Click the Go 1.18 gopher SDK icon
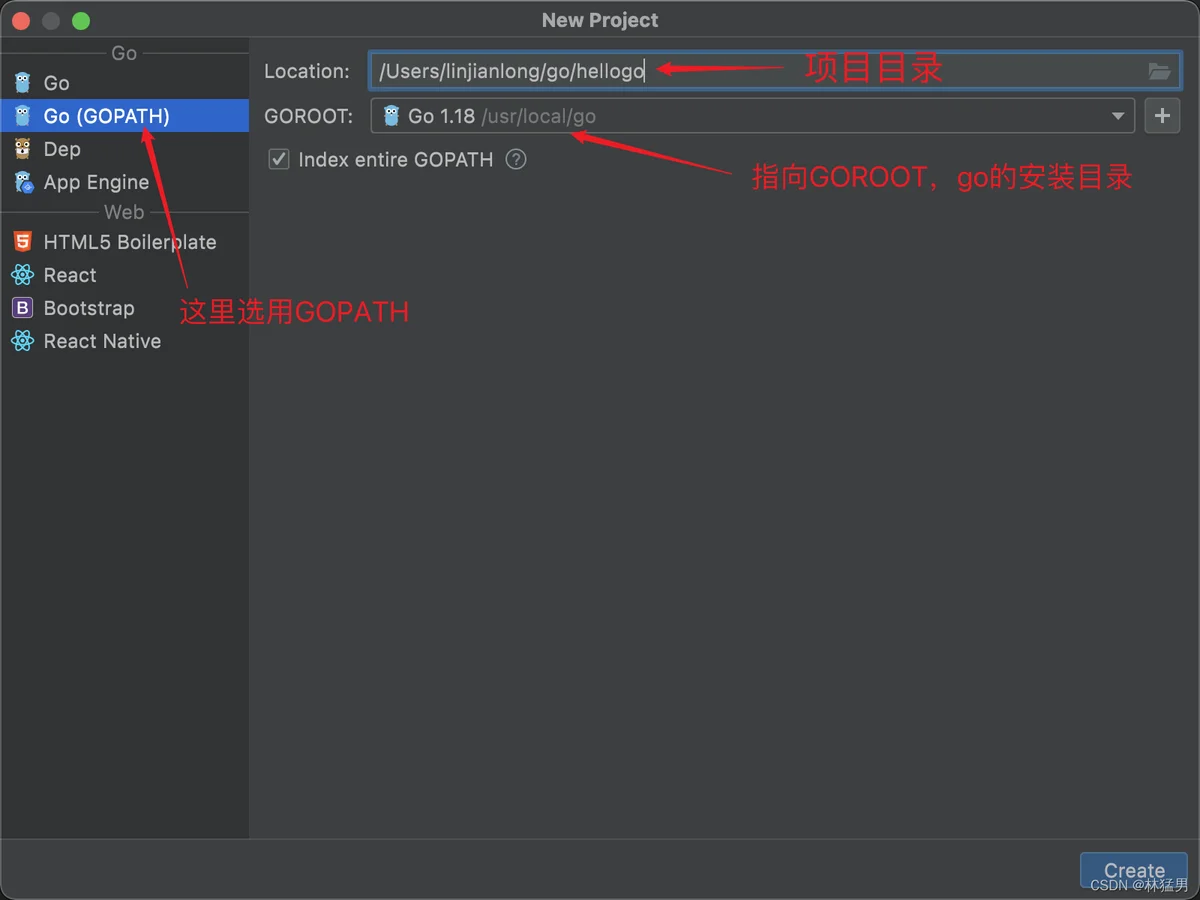Image resolution: width=1200 pixels, height=900 pixels. click(x=391, y=116)
